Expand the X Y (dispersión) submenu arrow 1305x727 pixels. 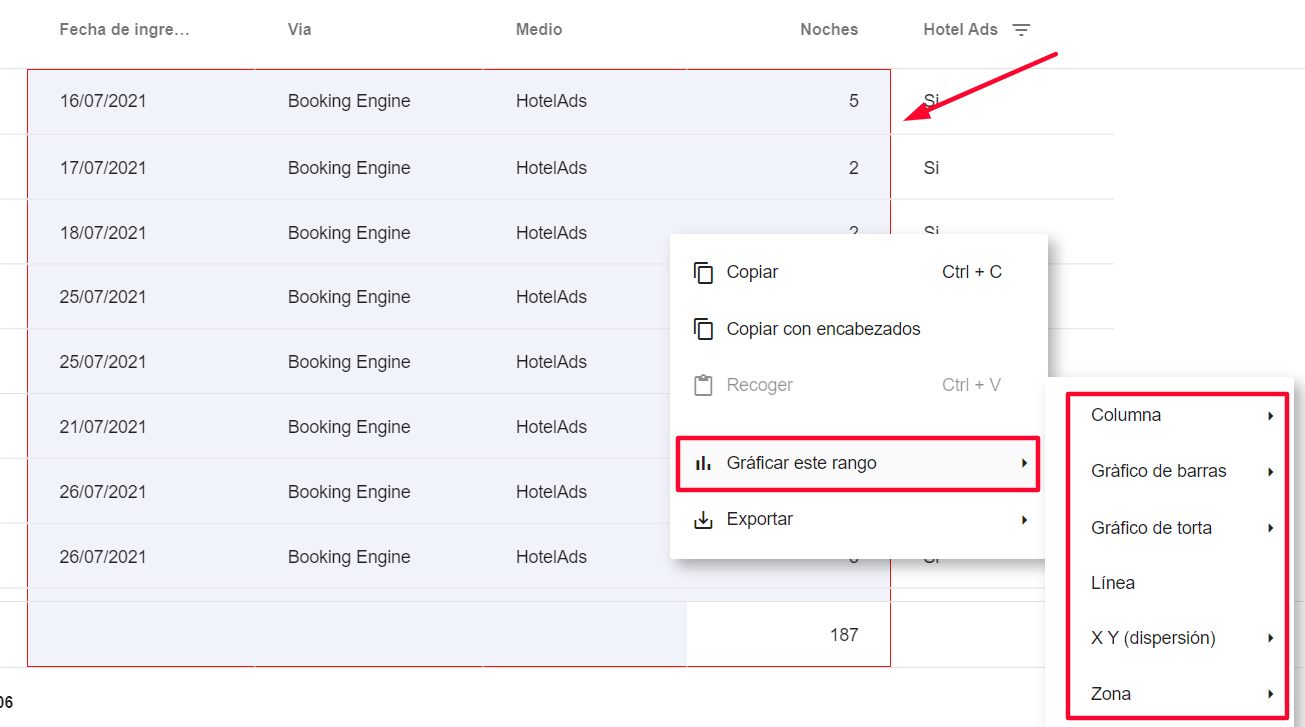click(x=1270, y=638)
